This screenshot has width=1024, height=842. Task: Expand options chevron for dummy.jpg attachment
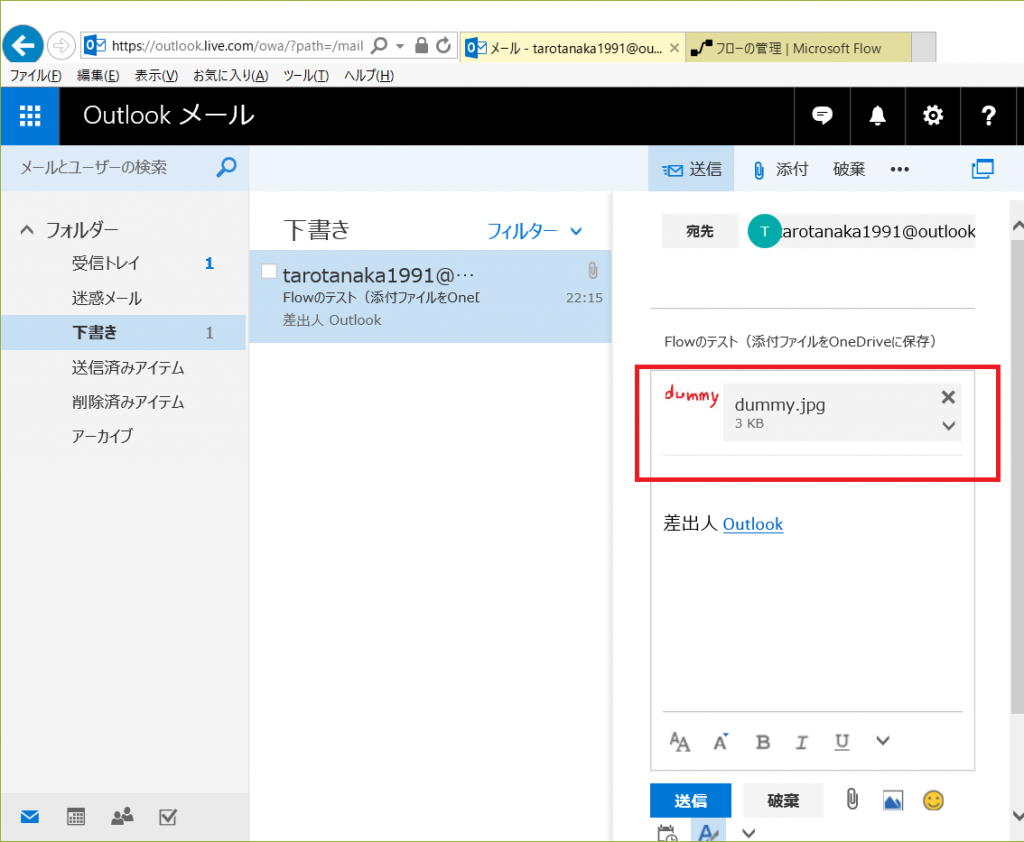coord(948,426)
